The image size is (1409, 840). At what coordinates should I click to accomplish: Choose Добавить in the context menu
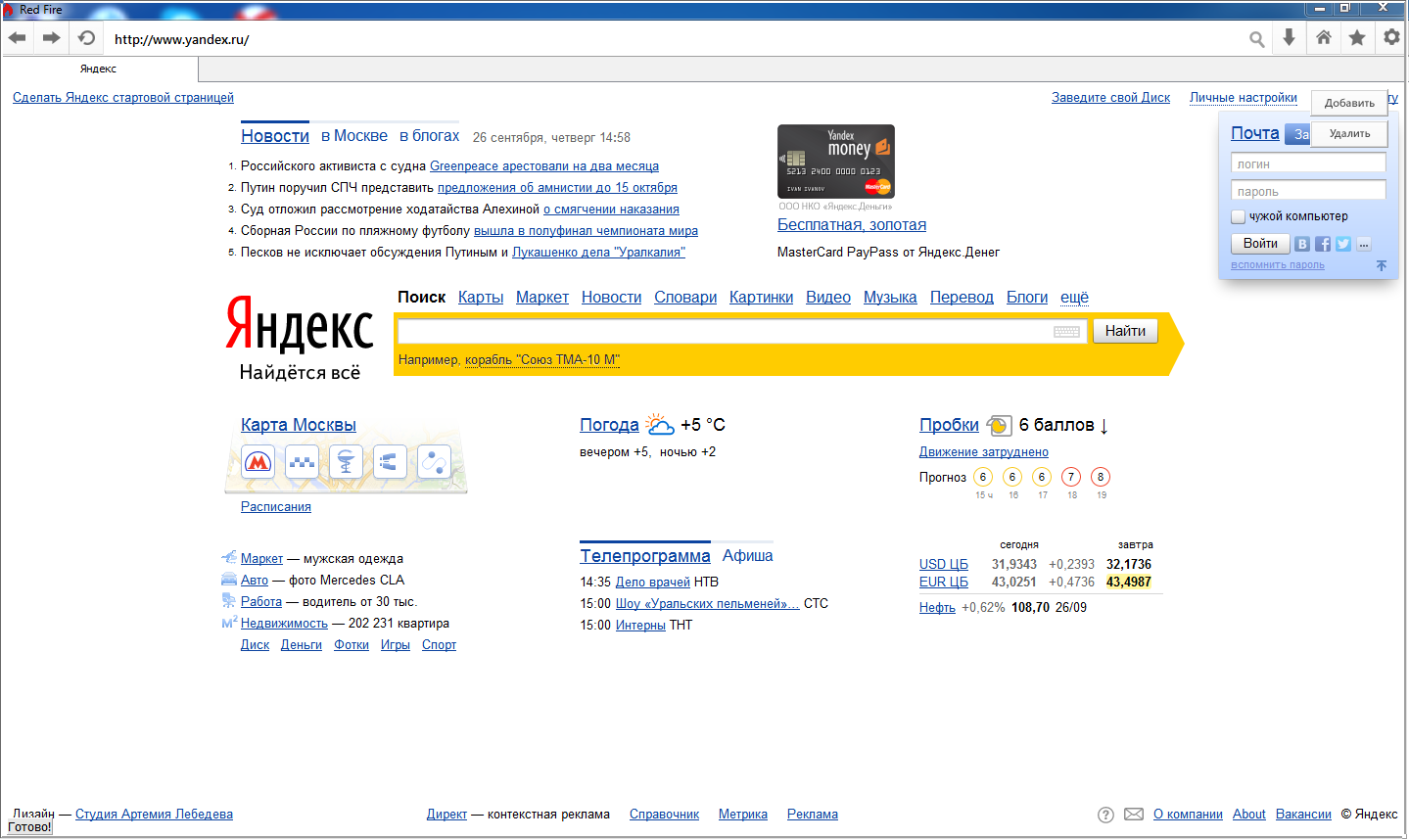click(x=1349, y=103)
